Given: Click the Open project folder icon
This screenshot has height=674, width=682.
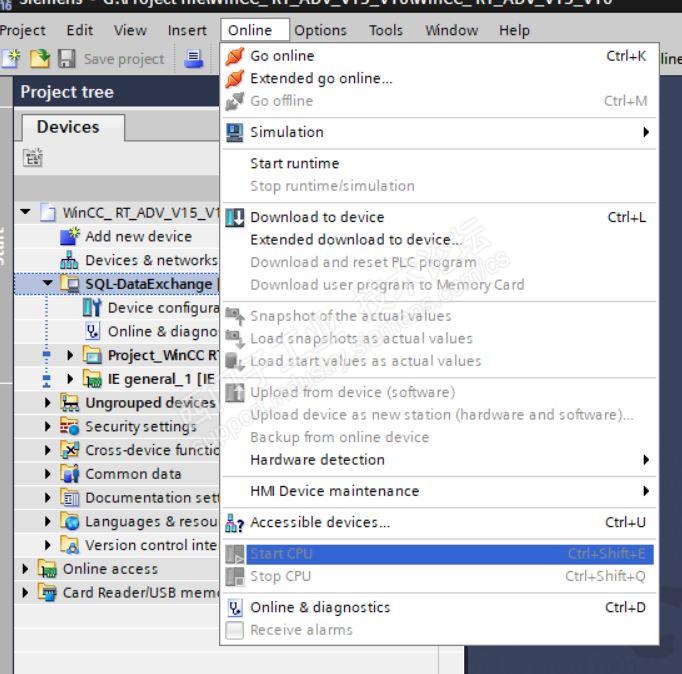Looking at the screenshot, I should 40,59.
